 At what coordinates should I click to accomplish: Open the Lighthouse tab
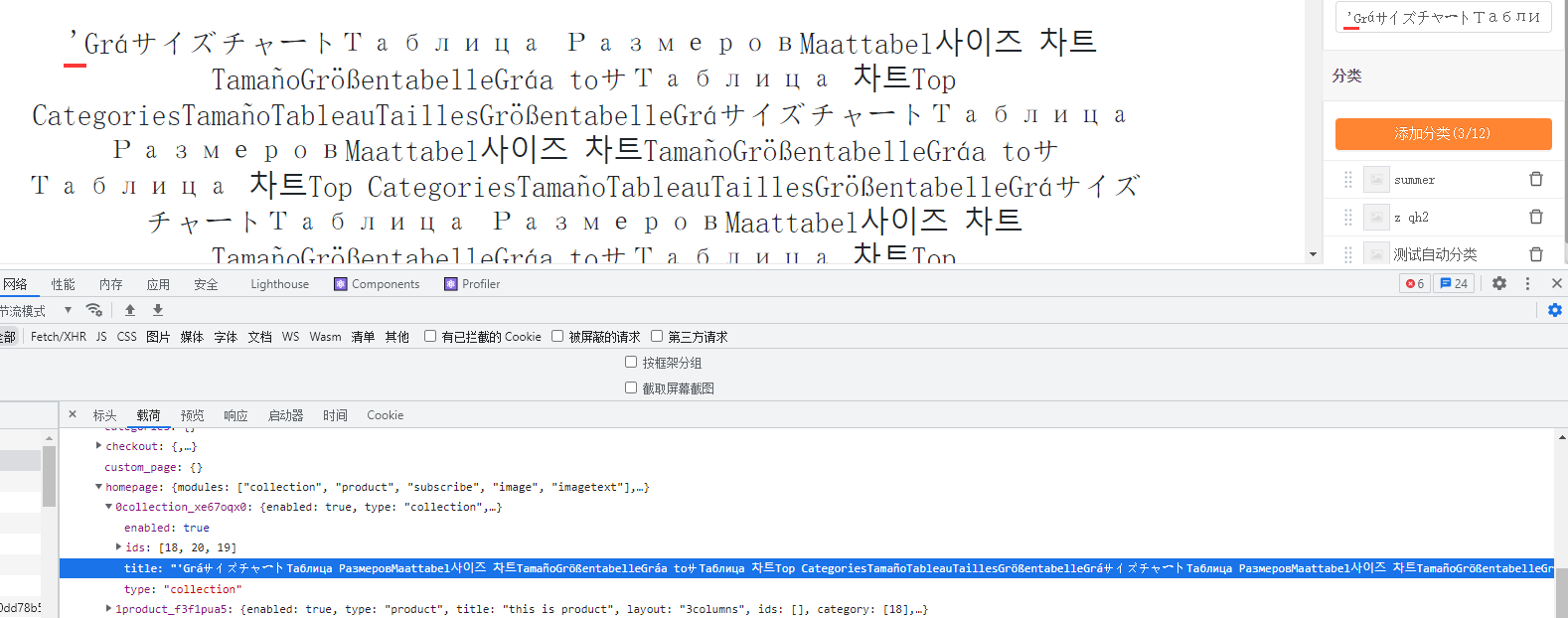pyautogui.click(x=279, y=284)
